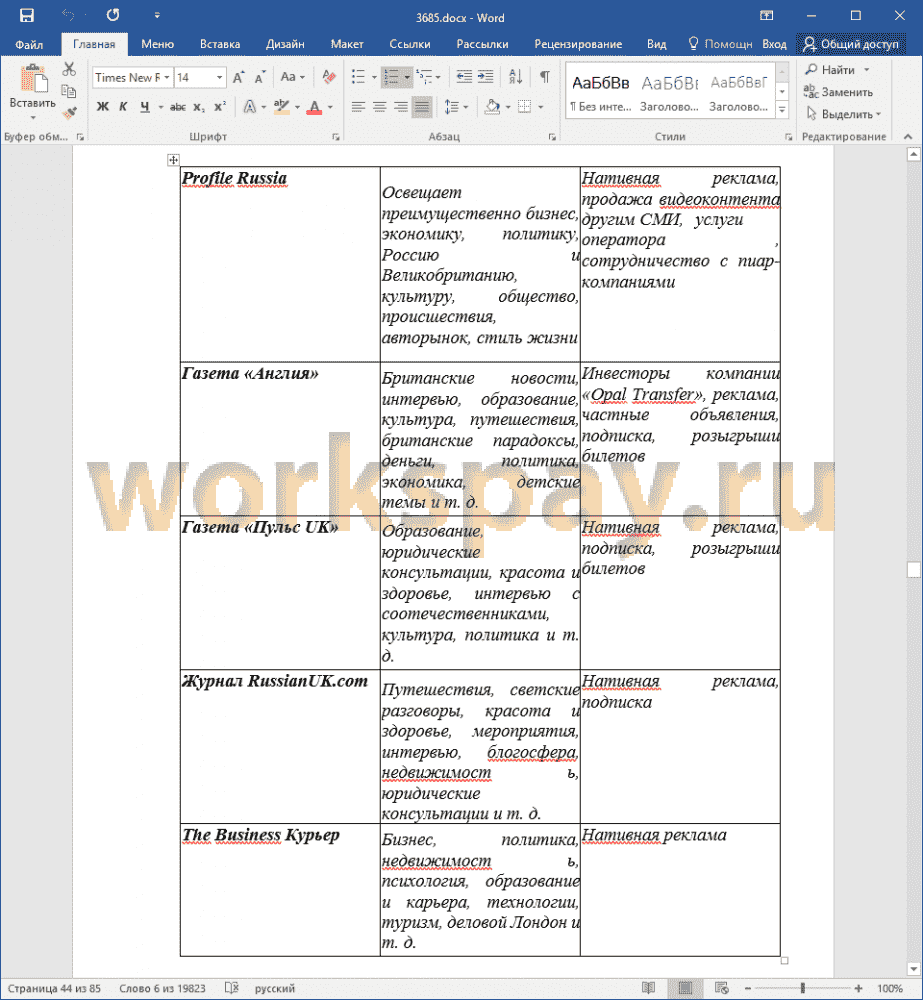Switch to the Рецензирование tab
923x1000 pixels.
(578, 44)
